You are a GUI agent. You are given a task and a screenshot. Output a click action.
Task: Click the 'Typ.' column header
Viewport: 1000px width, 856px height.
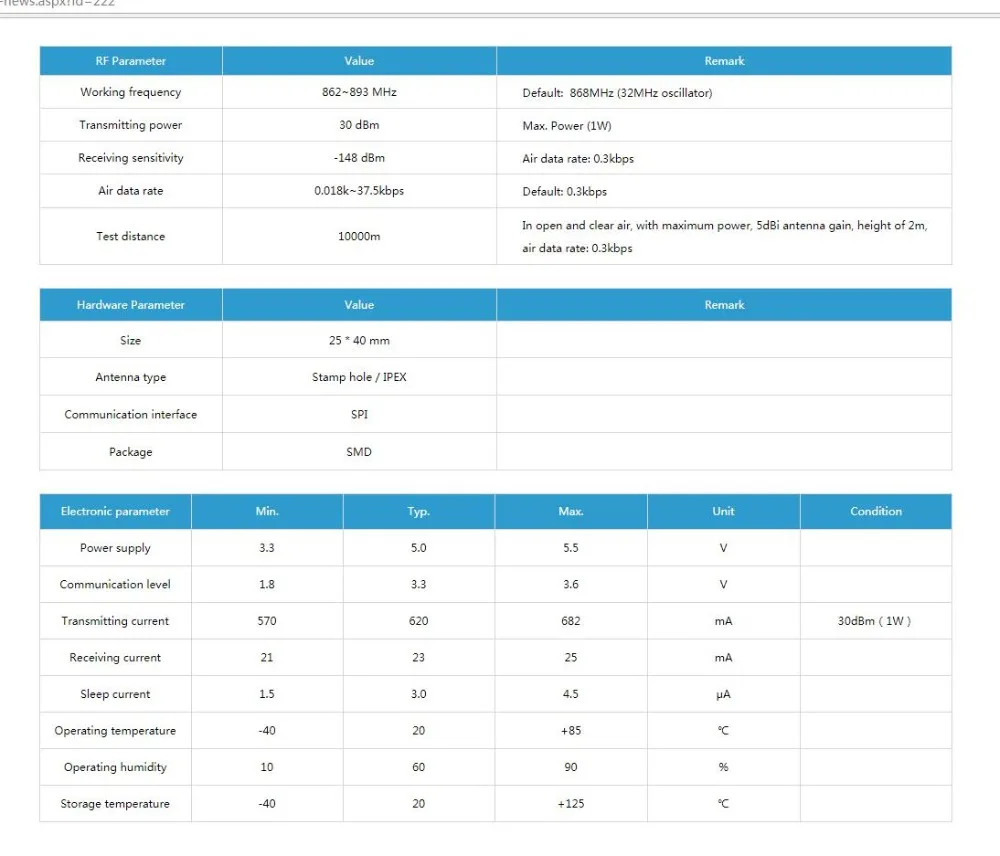(x=419, y=512)
